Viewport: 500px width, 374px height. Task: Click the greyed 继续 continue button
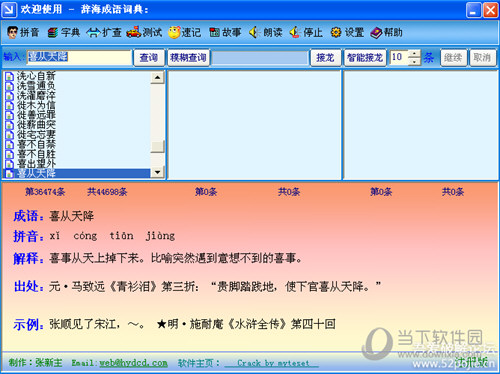(453, 58)
